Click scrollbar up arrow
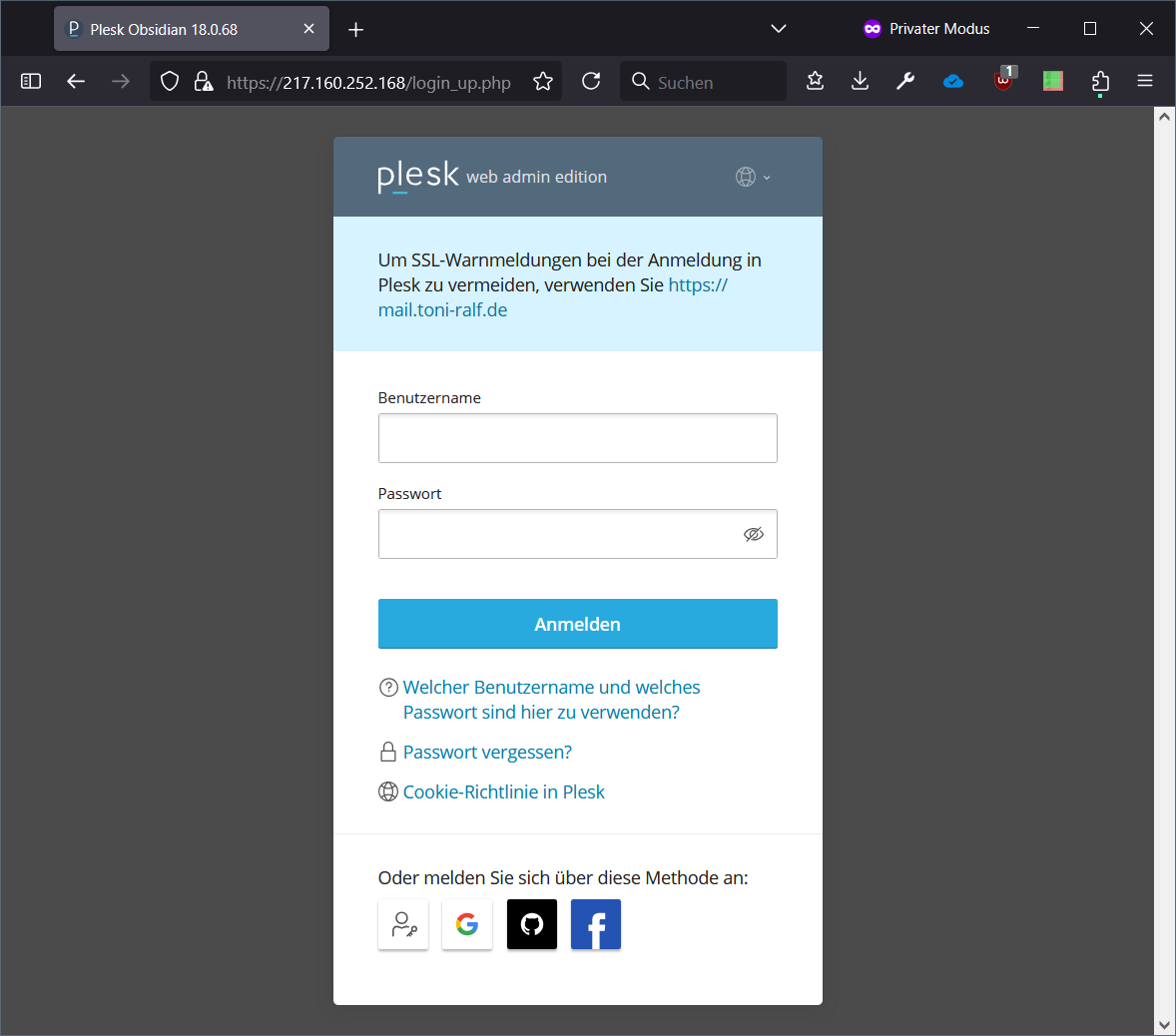1176x1036 pixels. [1164, 116]
